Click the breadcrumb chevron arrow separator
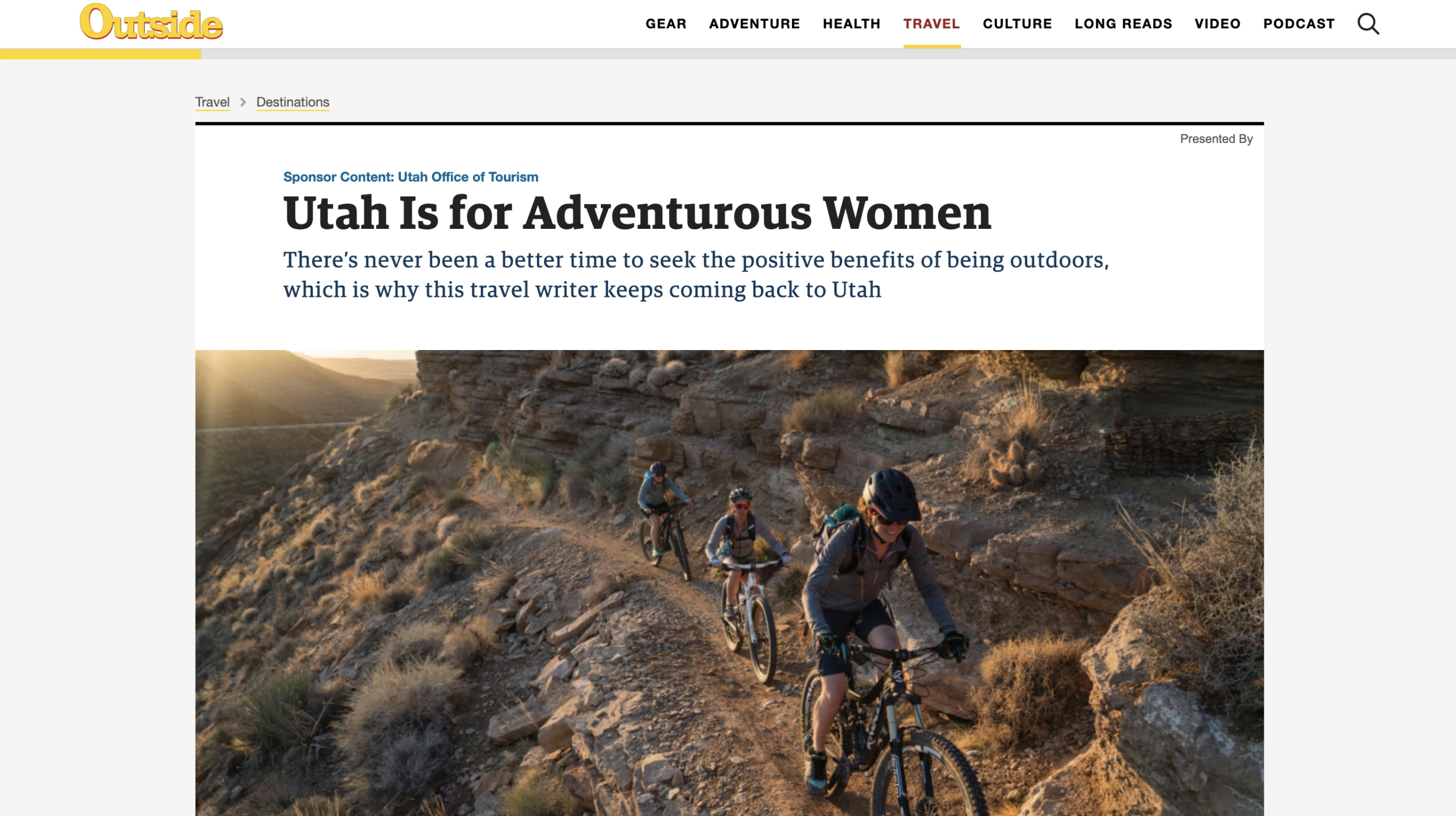Image resolution: width=1456 pixels, height=816 pixels. tap(243, 102)
